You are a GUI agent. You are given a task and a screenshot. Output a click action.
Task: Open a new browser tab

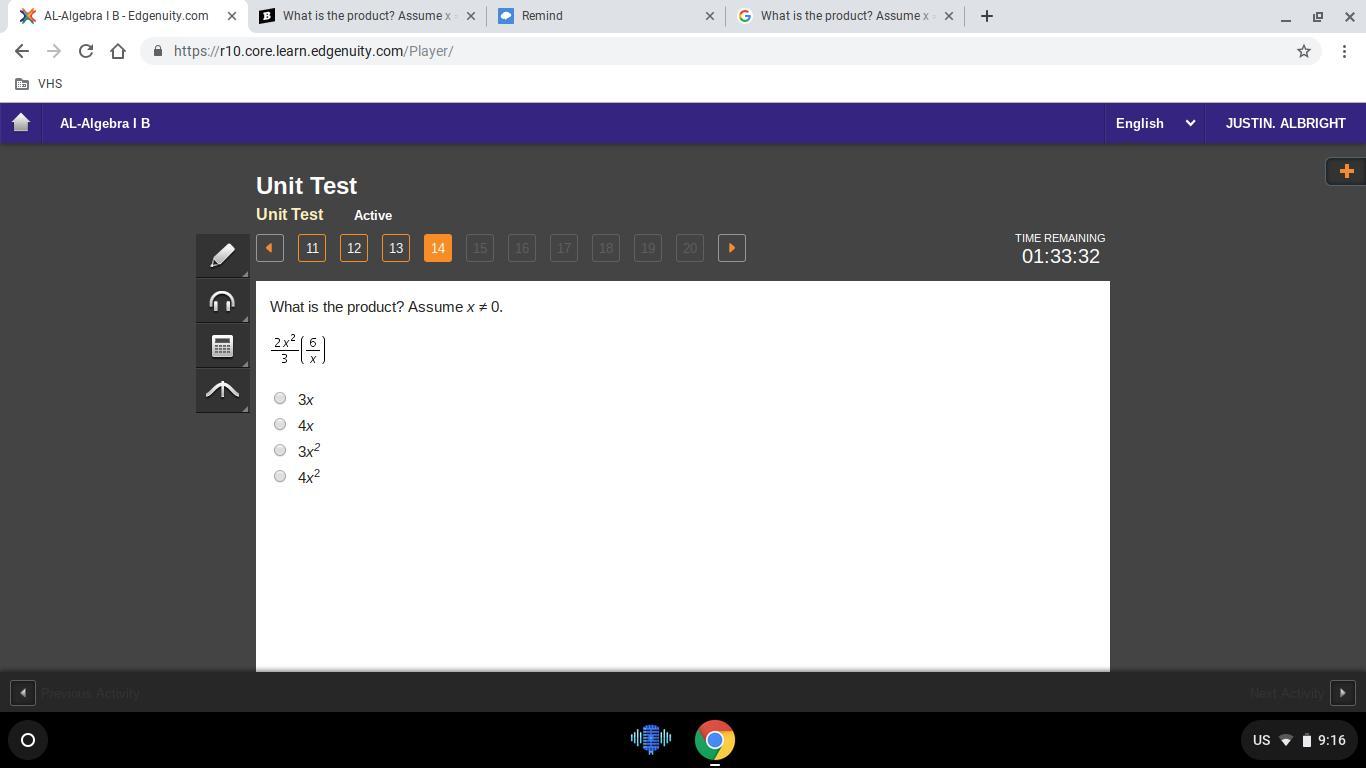point(987,16)
